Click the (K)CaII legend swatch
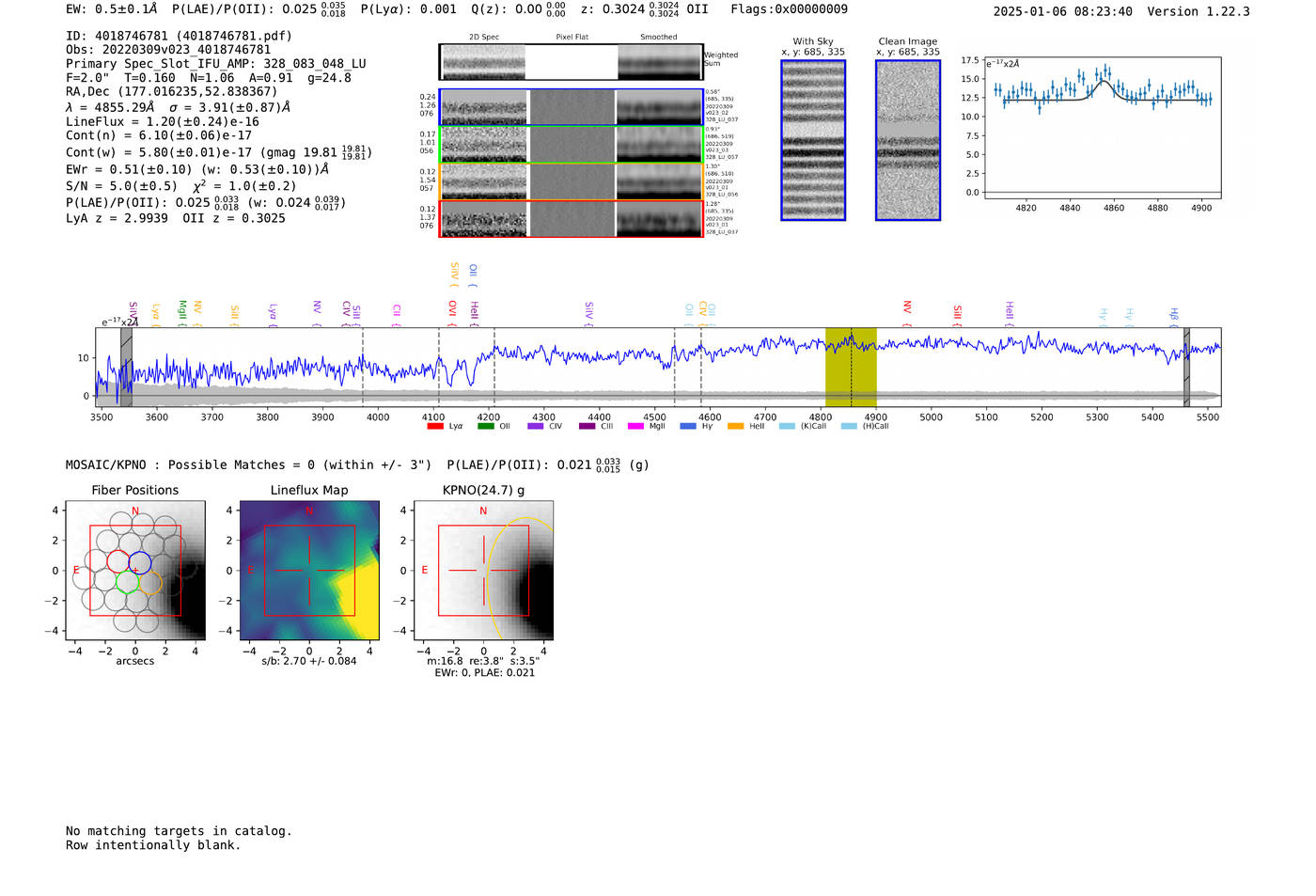This screenshot has height=896, width=1316. (788, 426)
